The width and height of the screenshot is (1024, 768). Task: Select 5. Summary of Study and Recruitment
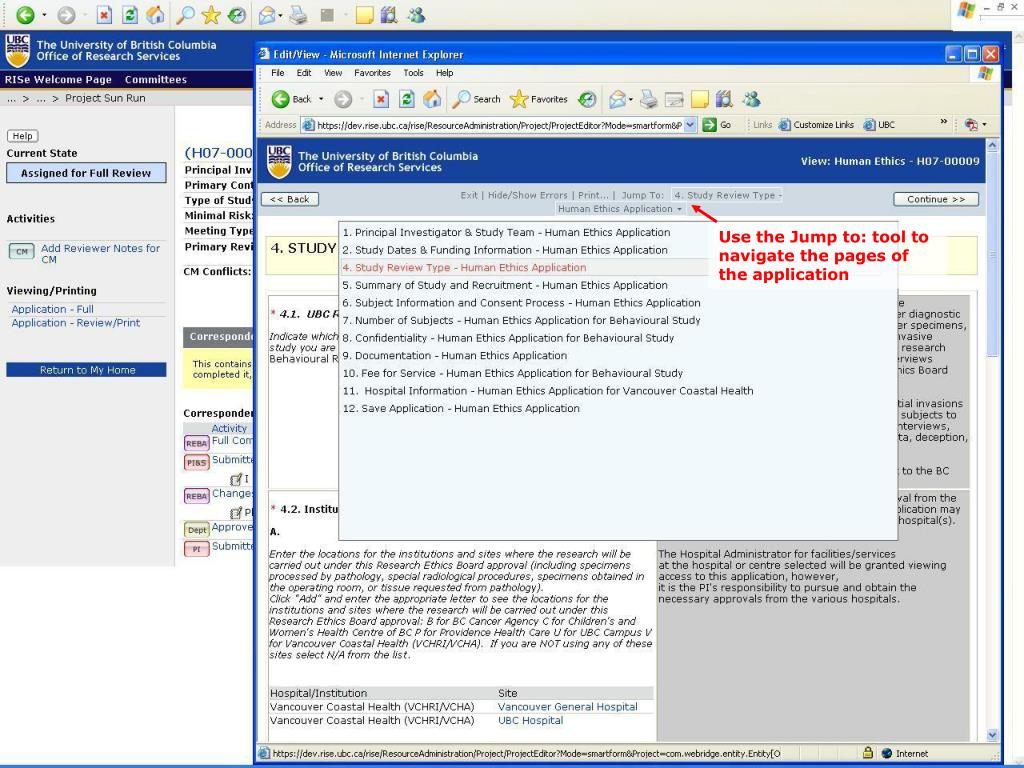[505, 285]
